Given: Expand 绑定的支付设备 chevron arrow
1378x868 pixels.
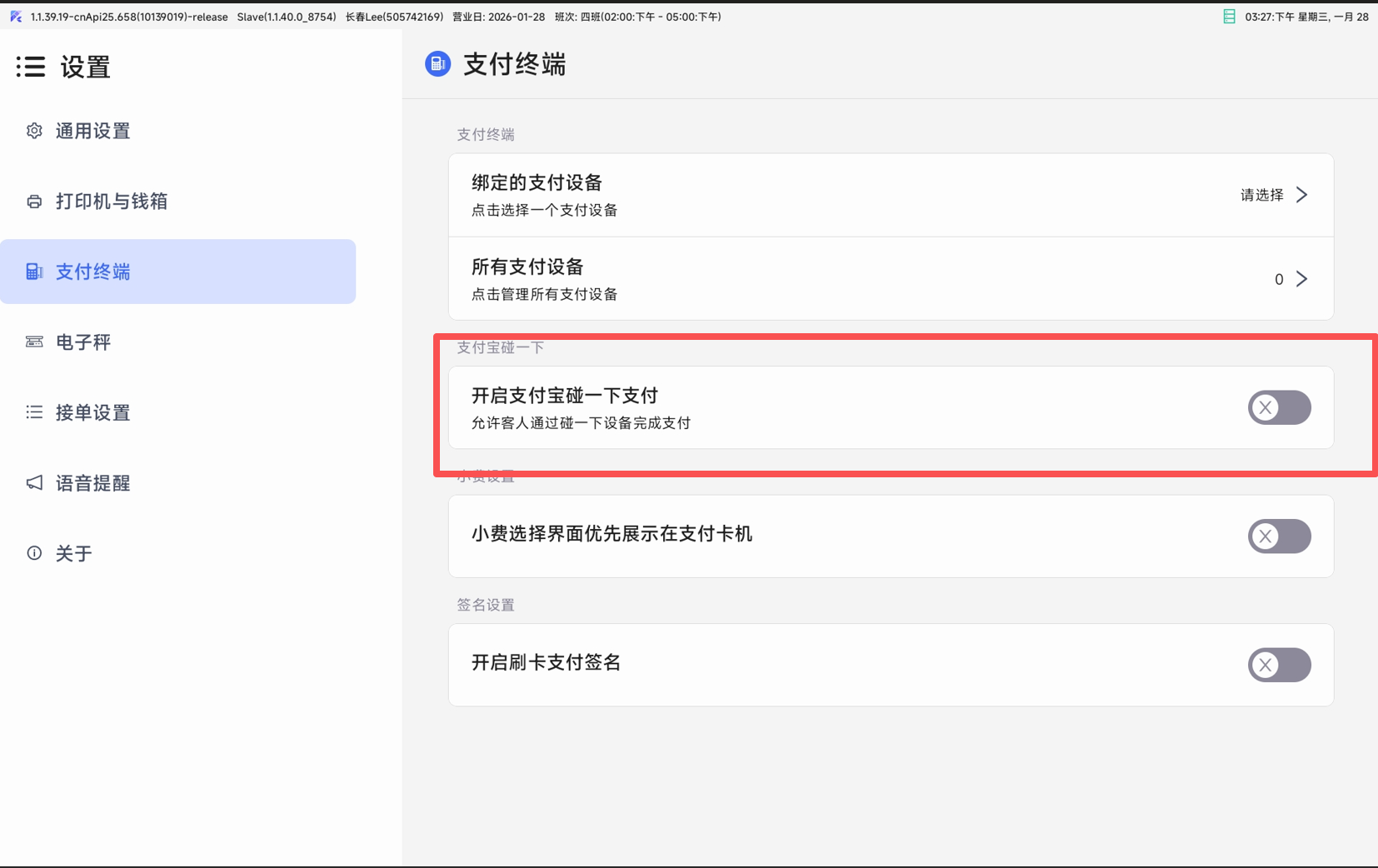Looking at the screenshot, I should point(1302,195).
